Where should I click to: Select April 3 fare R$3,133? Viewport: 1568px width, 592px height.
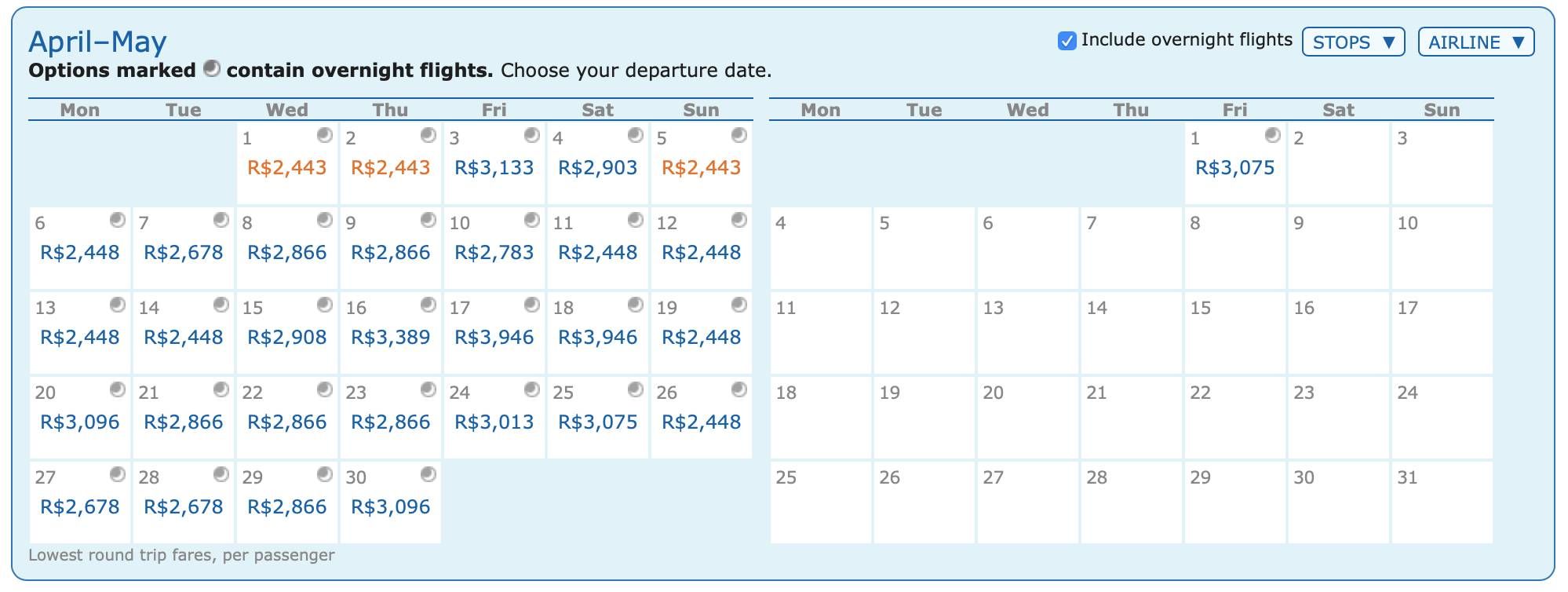(494, 167)
